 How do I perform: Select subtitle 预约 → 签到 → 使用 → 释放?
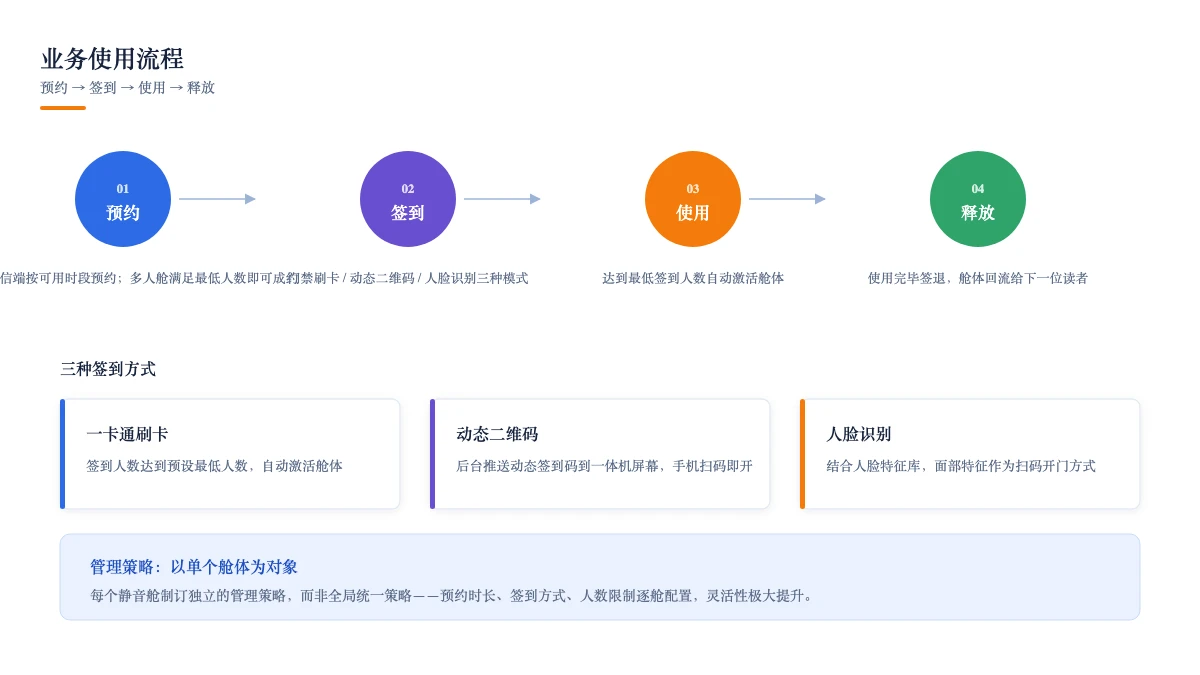[x=127, y=88]
